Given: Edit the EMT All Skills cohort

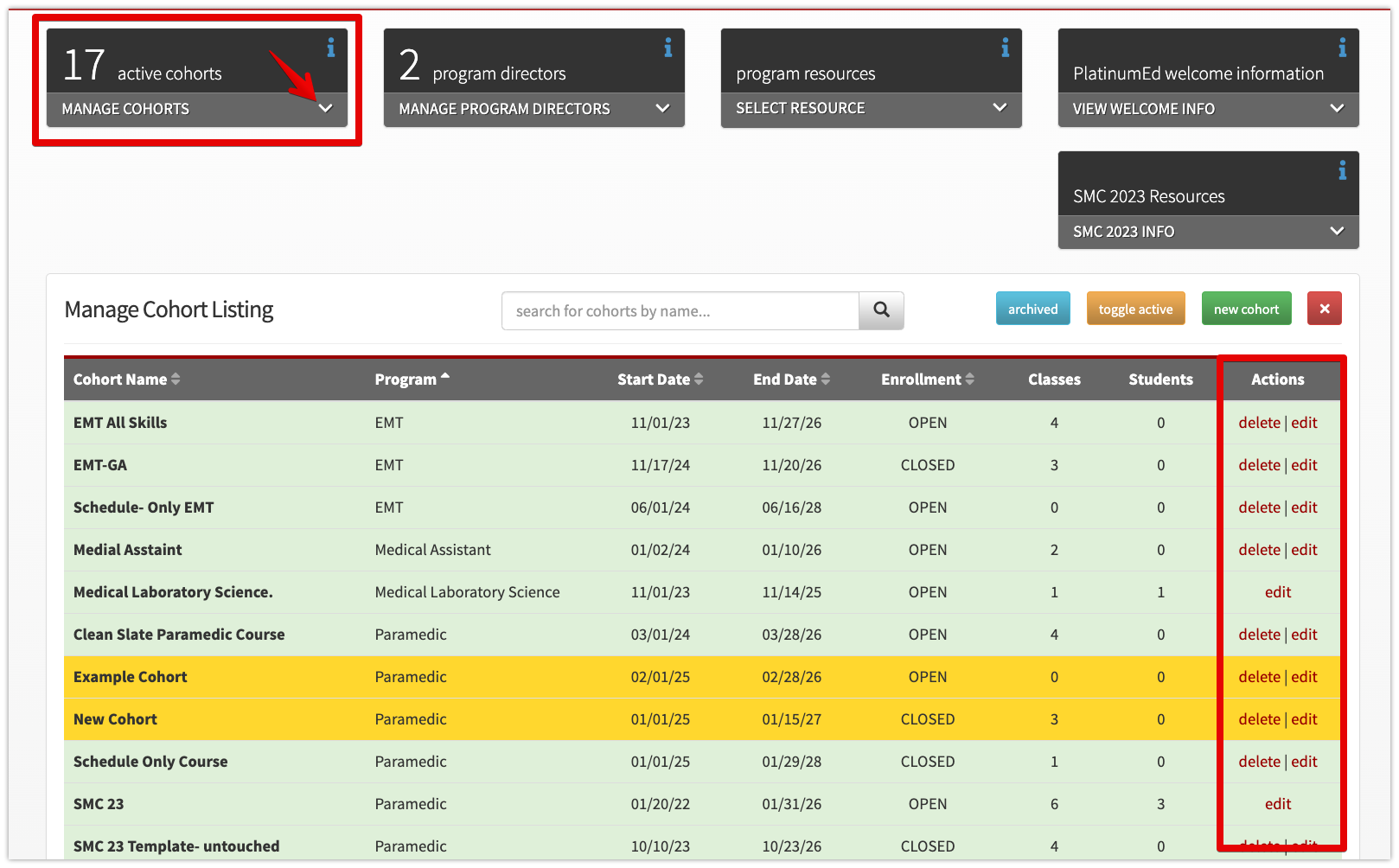Looking at the screenshot, I should point(1304,423).
